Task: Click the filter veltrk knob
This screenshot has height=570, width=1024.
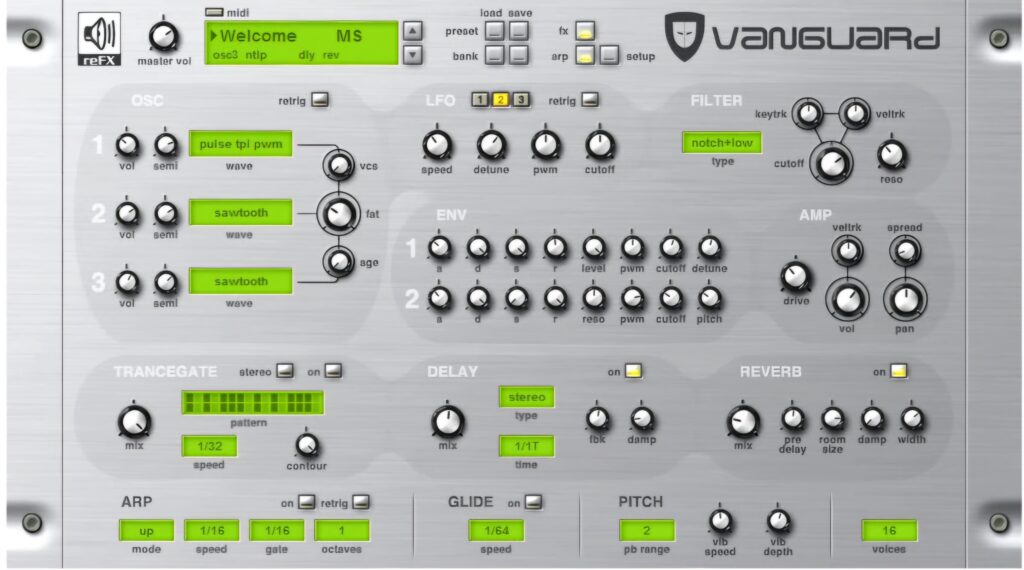Action: point(854,114)
